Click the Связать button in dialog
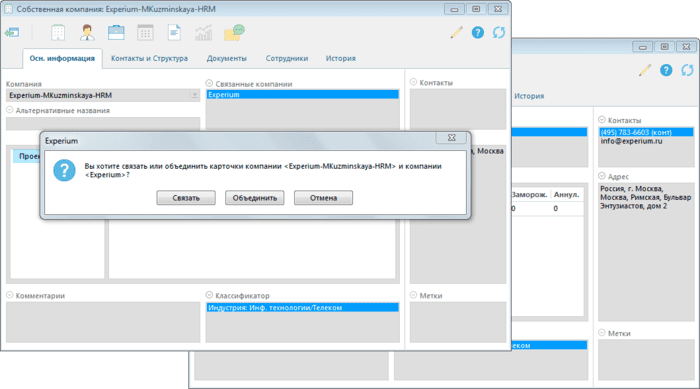 pyautogui.click(x=186, y=198)
